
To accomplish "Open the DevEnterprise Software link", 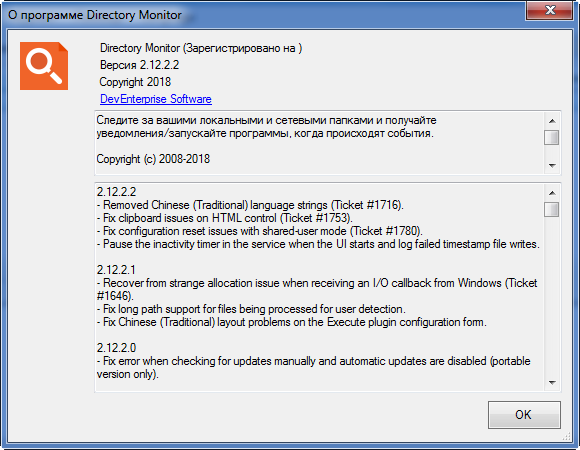I will (156, 99).
